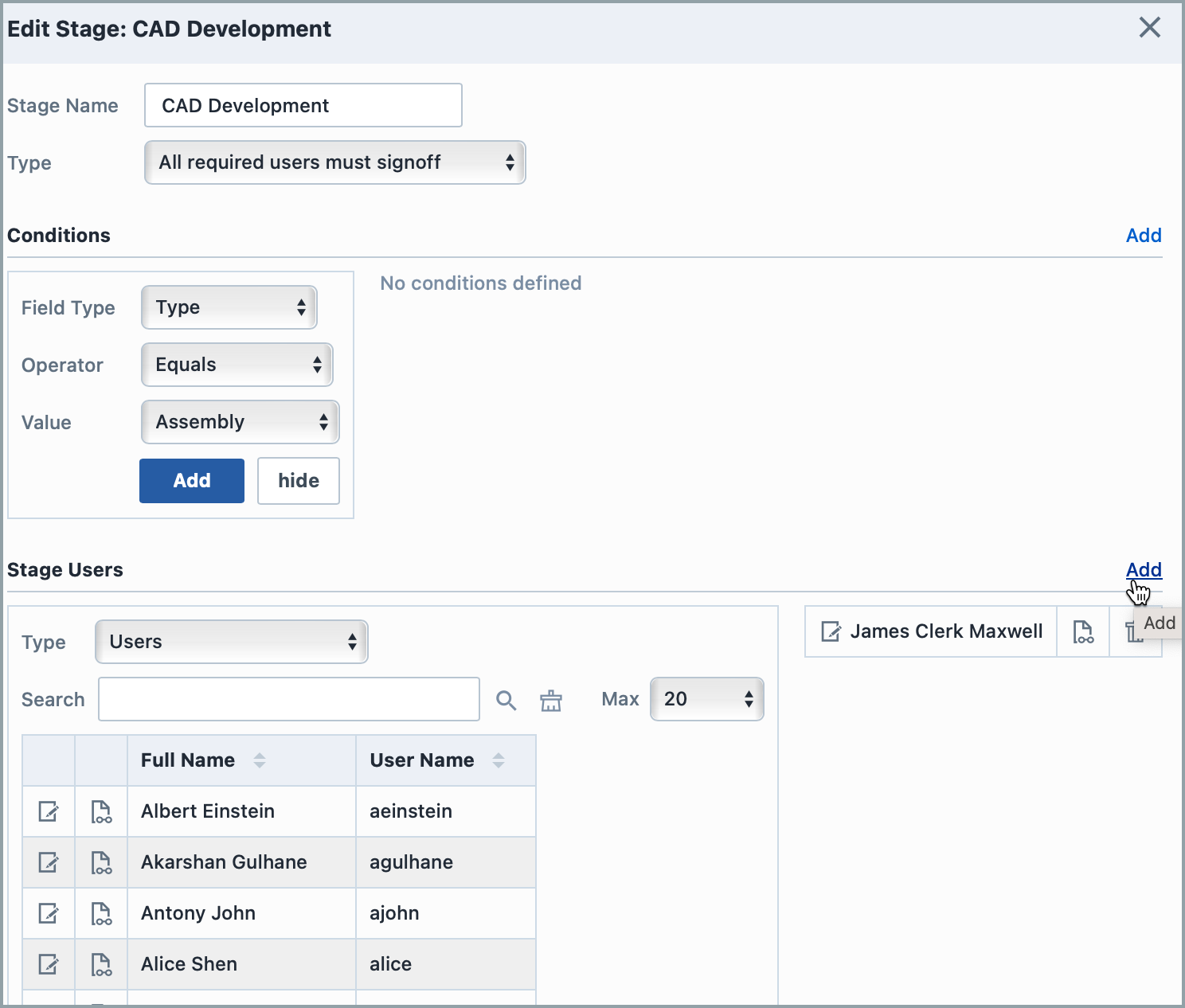Click username aeinstein cell

pos(446,811)
